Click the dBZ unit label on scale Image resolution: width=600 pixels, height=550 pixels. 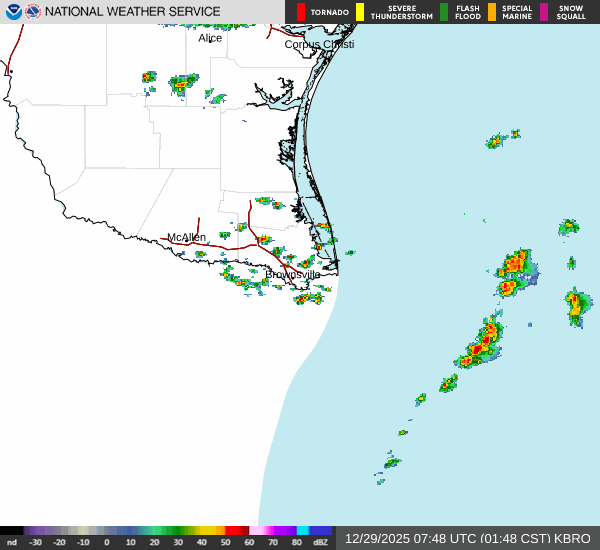click(x=320, y=542)
